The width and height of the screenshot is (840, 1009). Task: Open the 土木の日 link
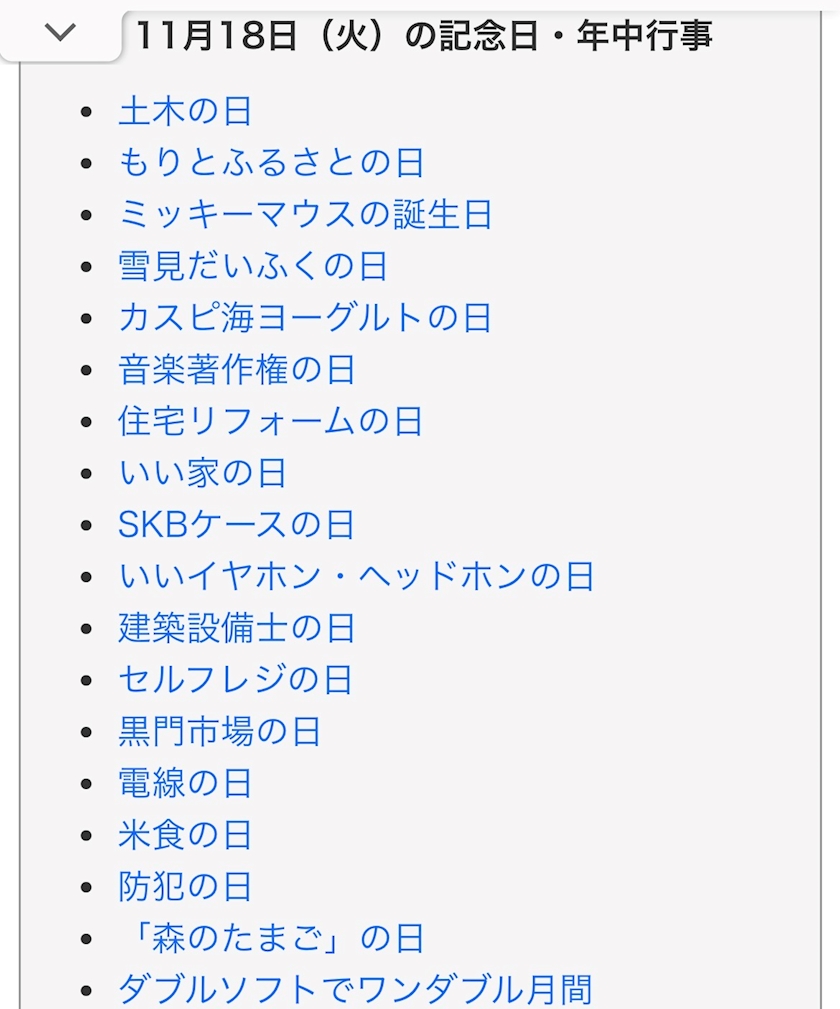pyautogui.click(x=185, y=111)
